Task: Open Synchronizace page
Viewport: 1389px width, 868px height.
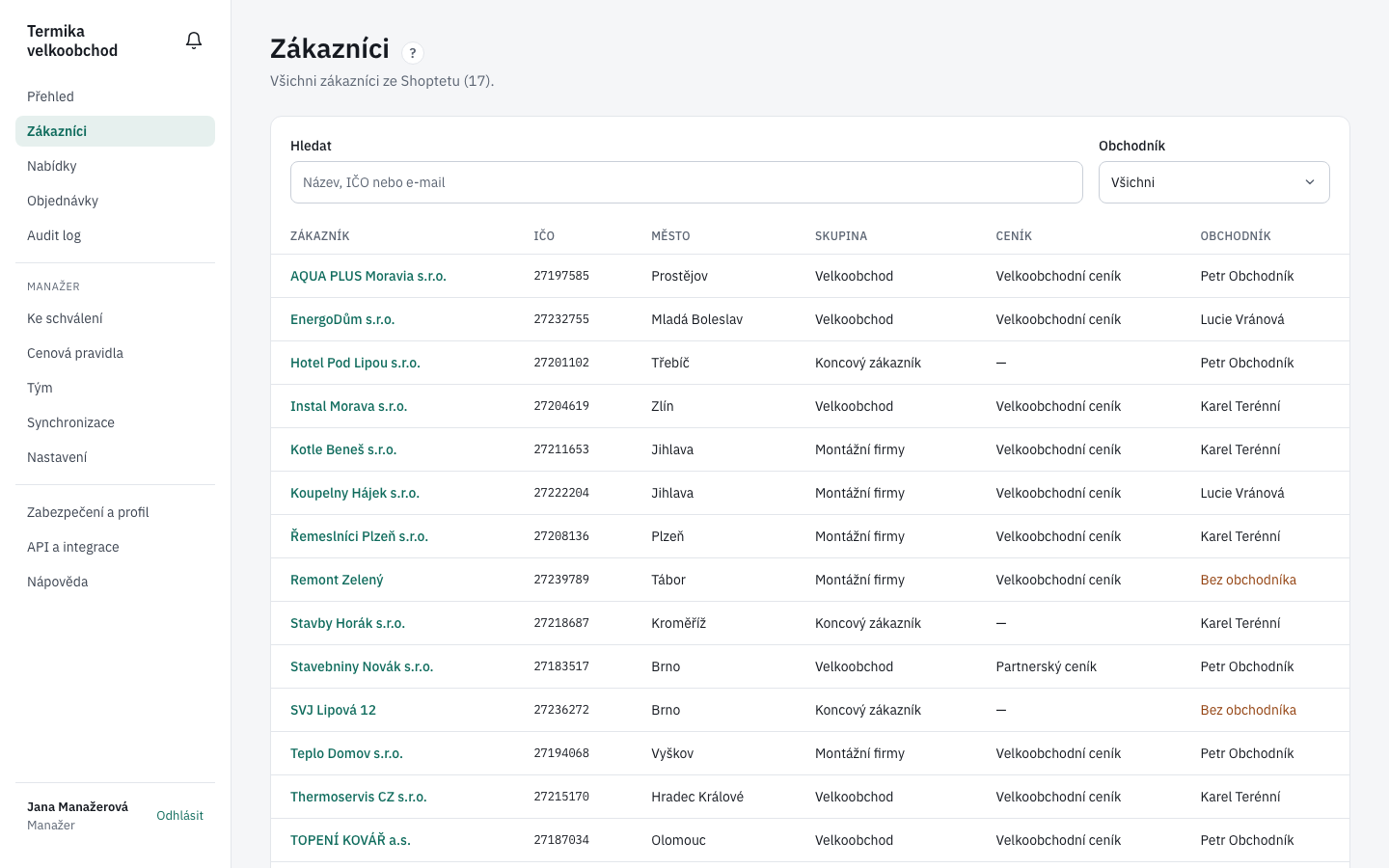Action: [x=115, y=422]
